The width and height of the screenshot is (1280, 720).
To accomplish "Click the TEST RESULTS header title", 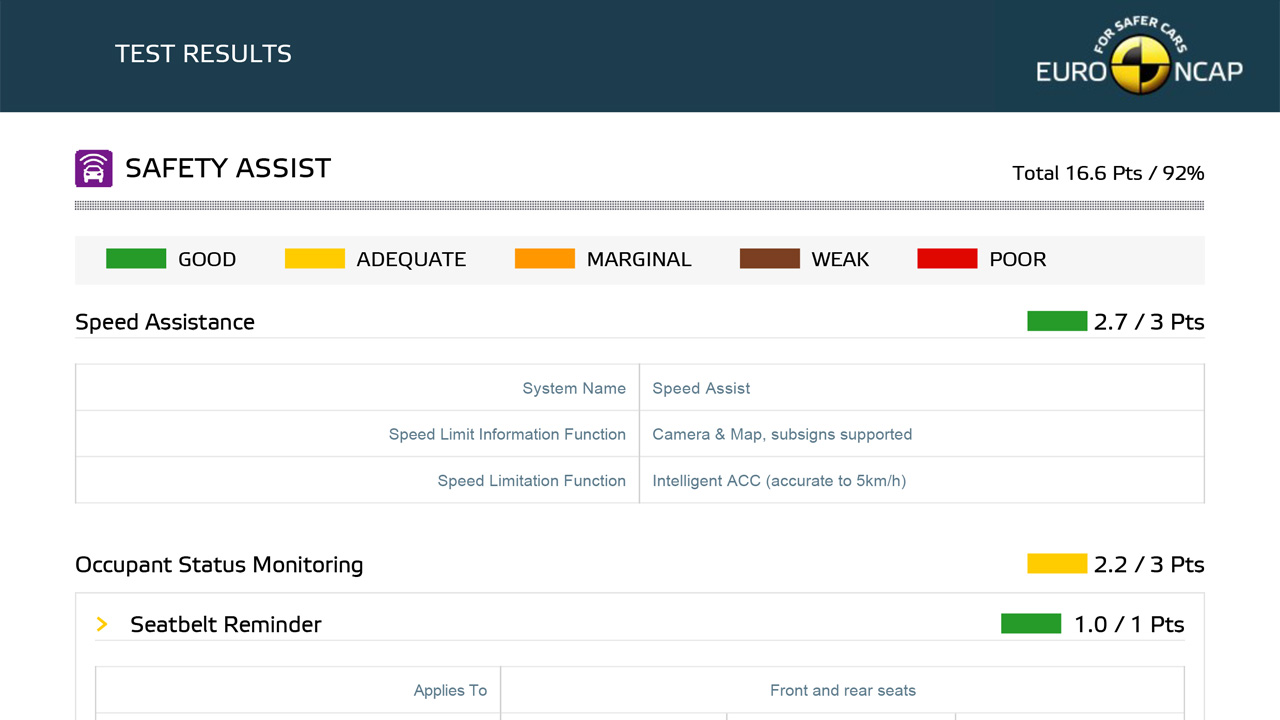I will tap(203, 54).
